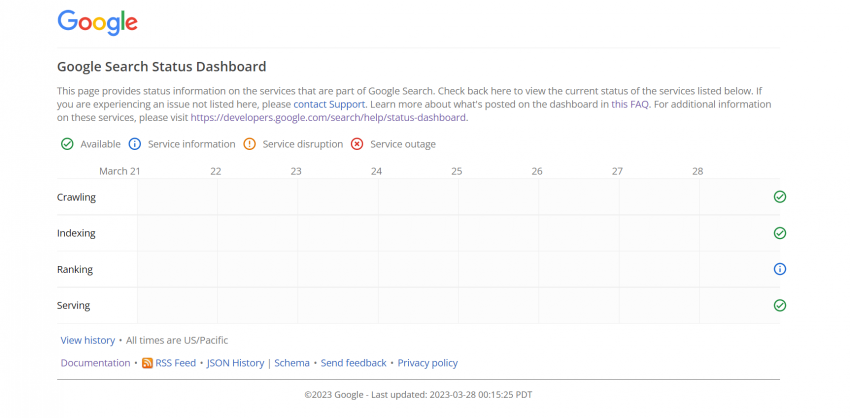The width and height of the screenshot is (850, 418).
Task: Click the Ranking row service information icon
Action: (x=780, y=269)
